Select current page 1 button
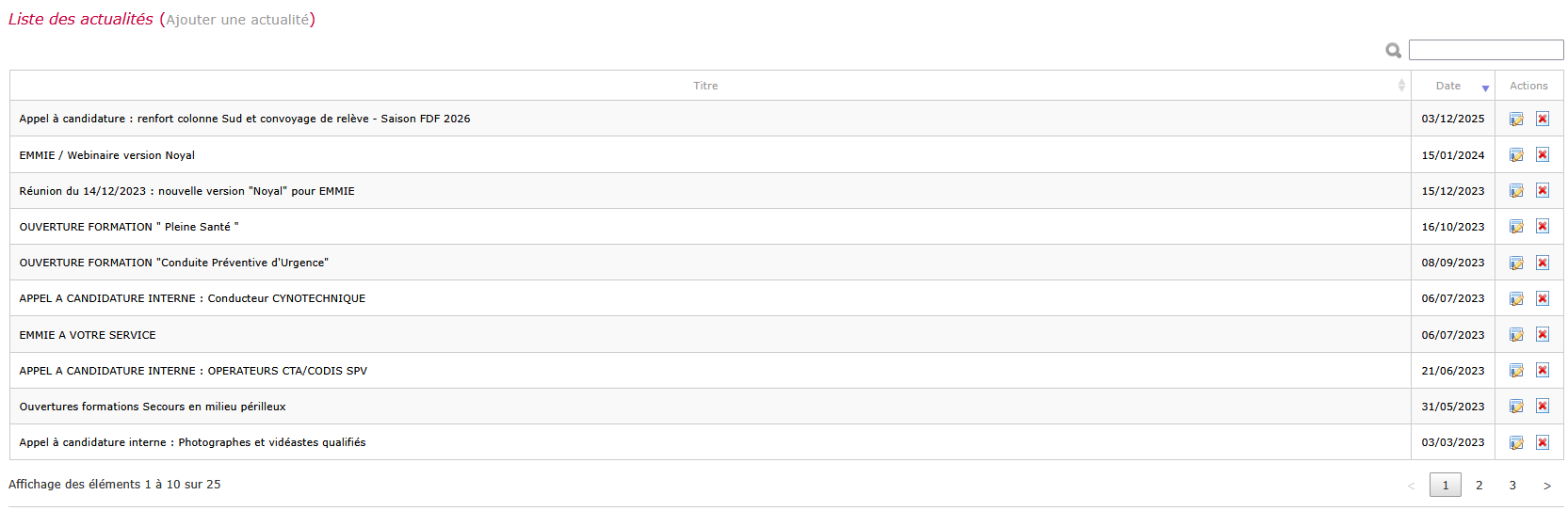 pyautogui.click(x=1446, y=486)
